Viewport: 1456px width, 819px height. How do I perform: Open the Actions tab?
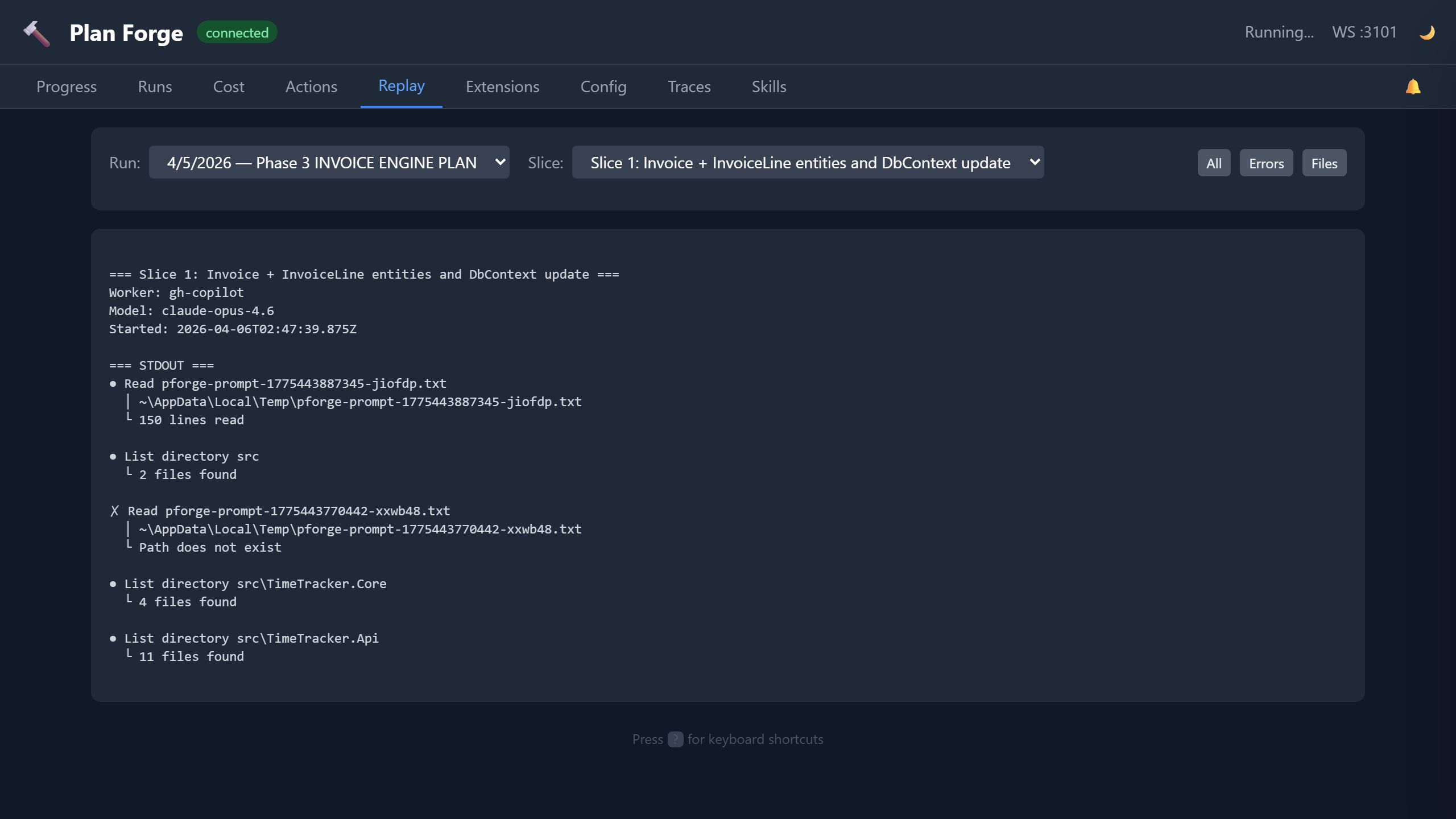click(311, 87)
